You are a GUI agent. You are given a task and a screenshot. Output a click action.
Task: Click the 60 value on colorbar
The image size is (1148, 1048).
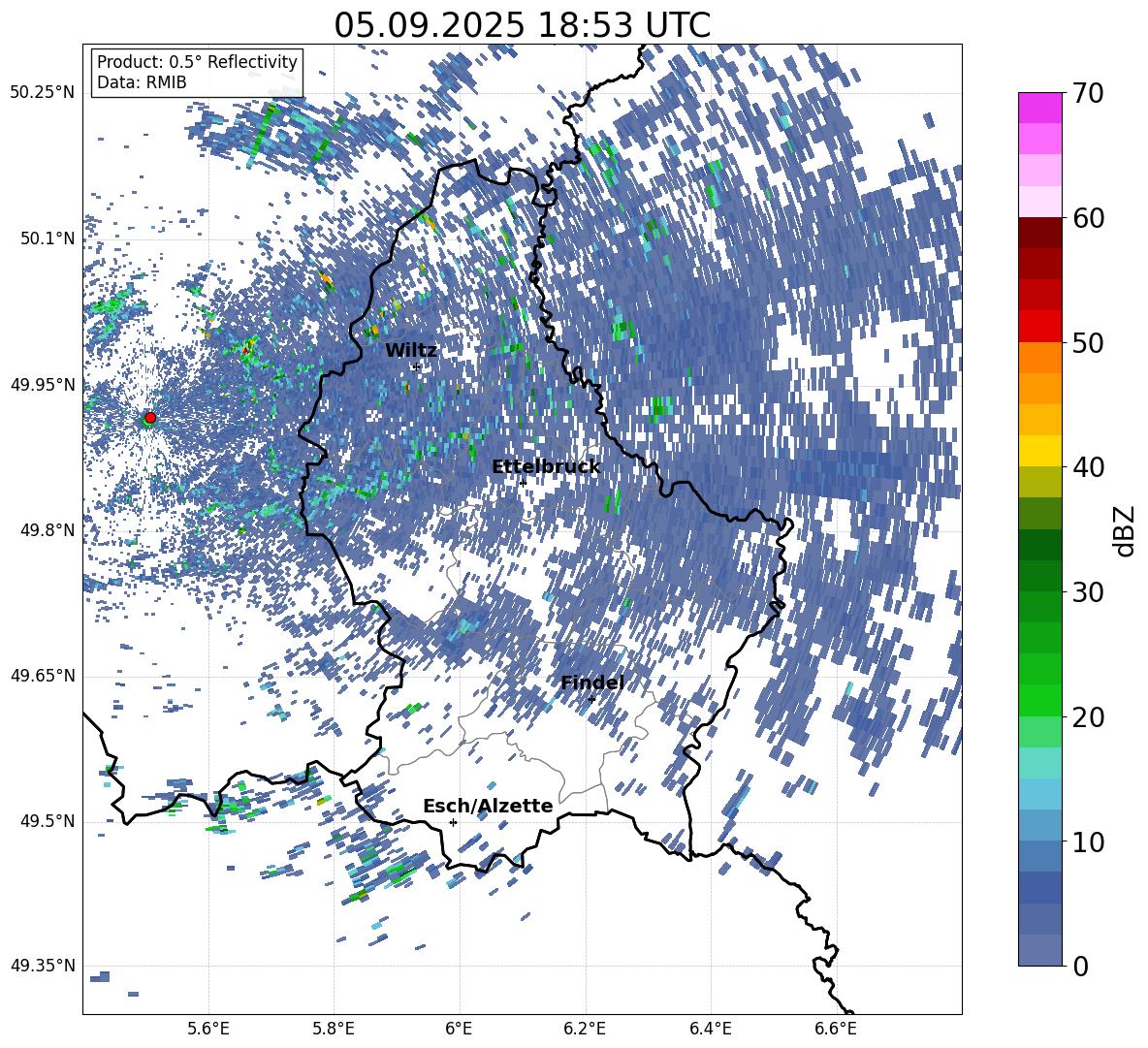tap(1088, 217)
